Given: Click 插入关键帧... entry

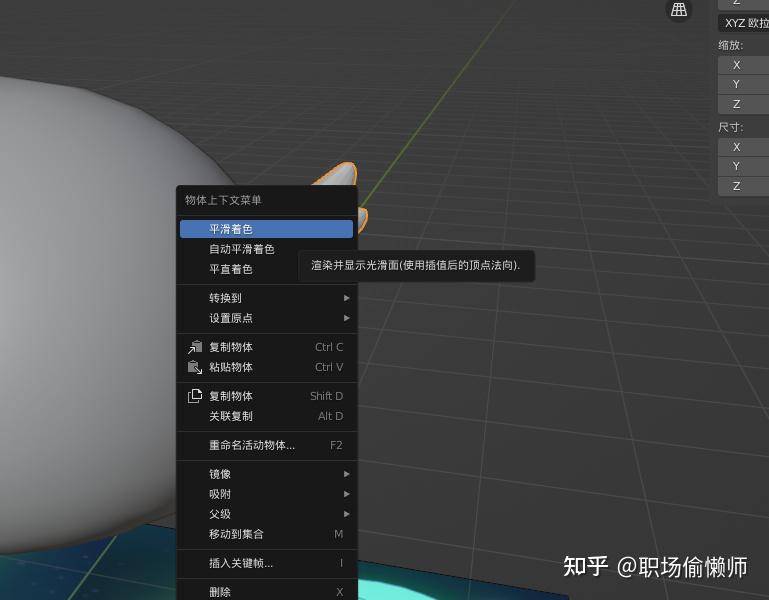Looking at the screenshot, I should [266, 563].
